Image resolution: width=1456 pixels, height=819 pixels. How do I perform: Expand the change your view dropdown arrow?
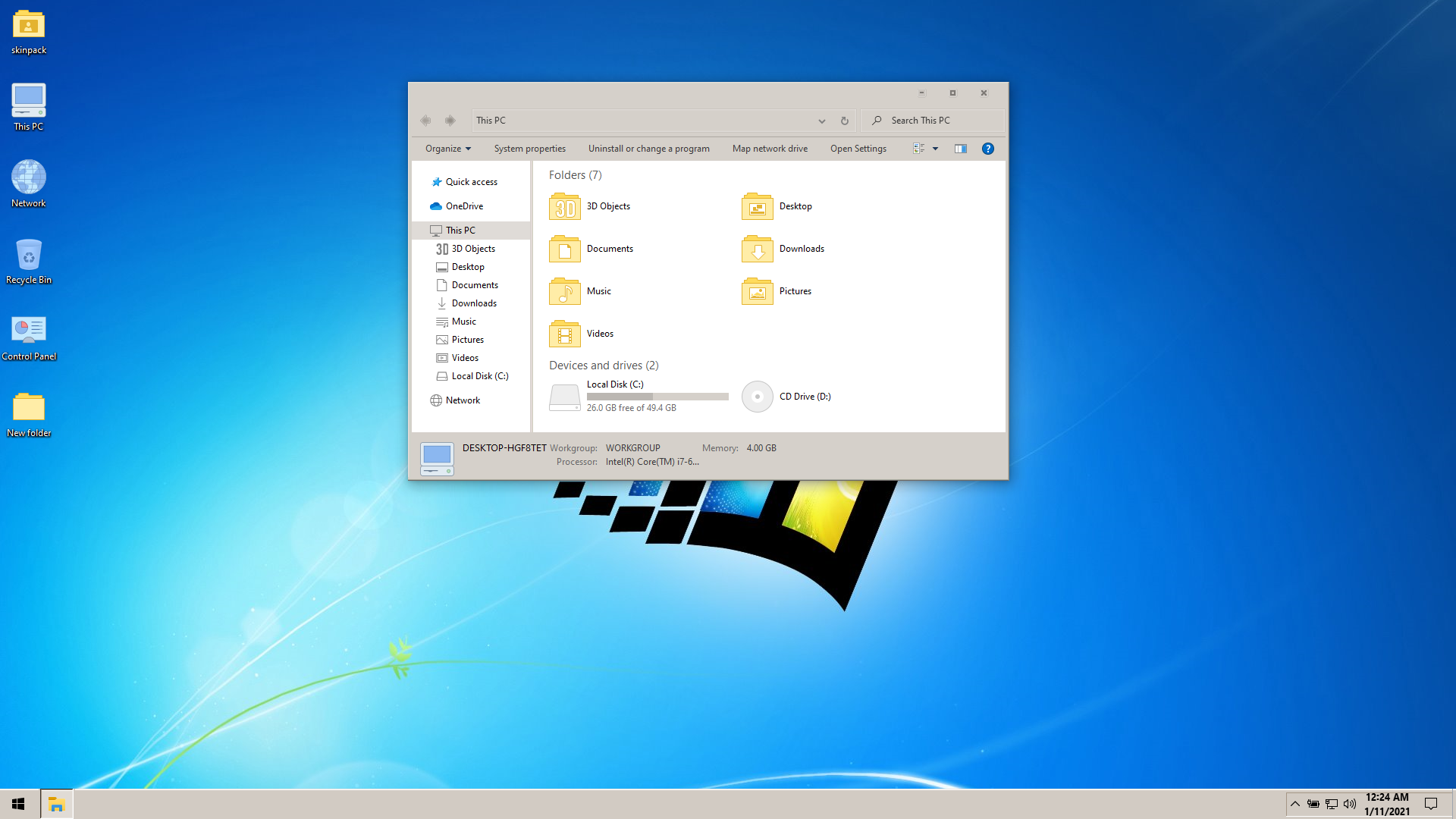[935, 149]
